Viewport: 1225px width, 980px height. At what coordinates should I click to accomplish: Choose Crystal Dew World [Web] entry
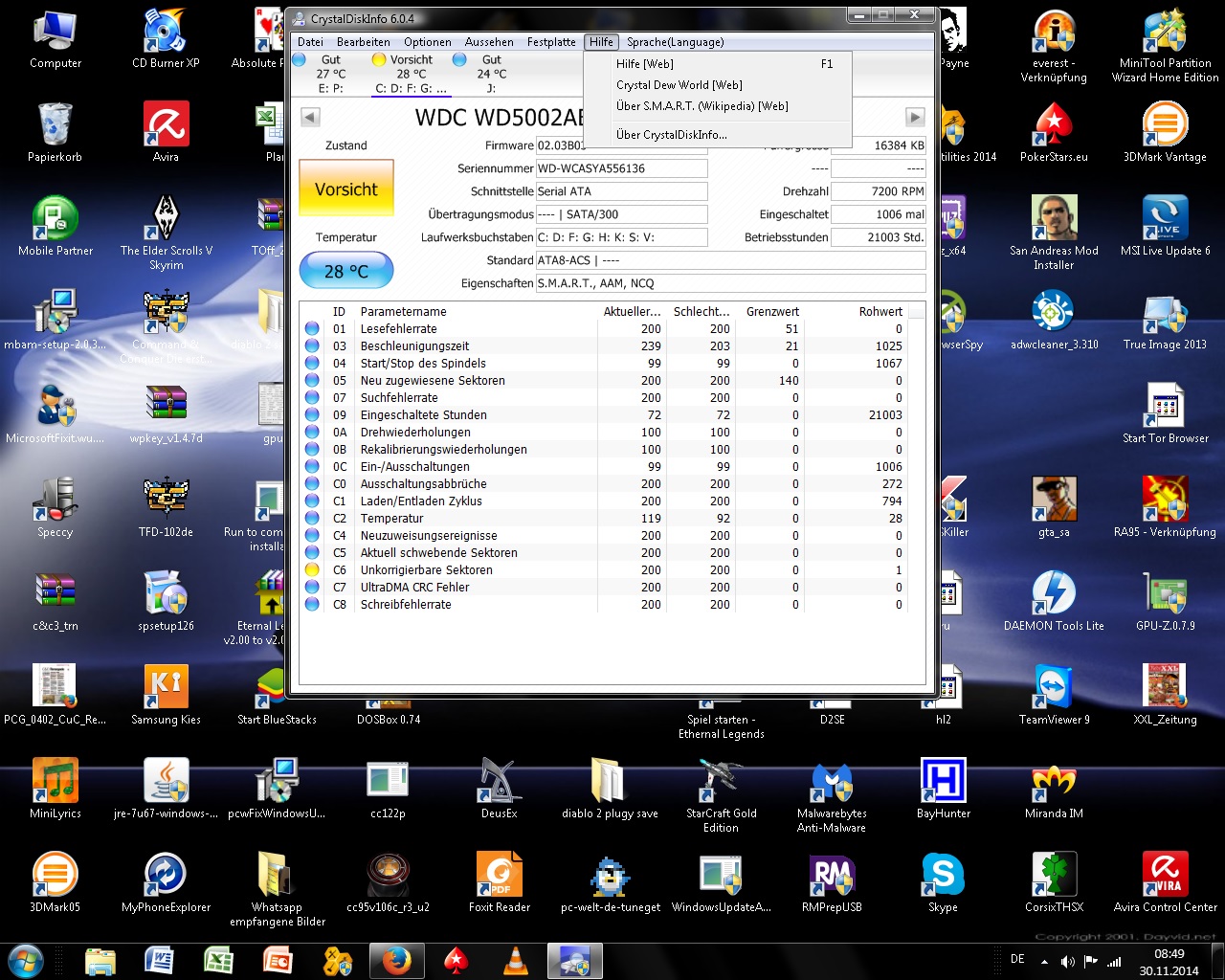pos(718,85)
